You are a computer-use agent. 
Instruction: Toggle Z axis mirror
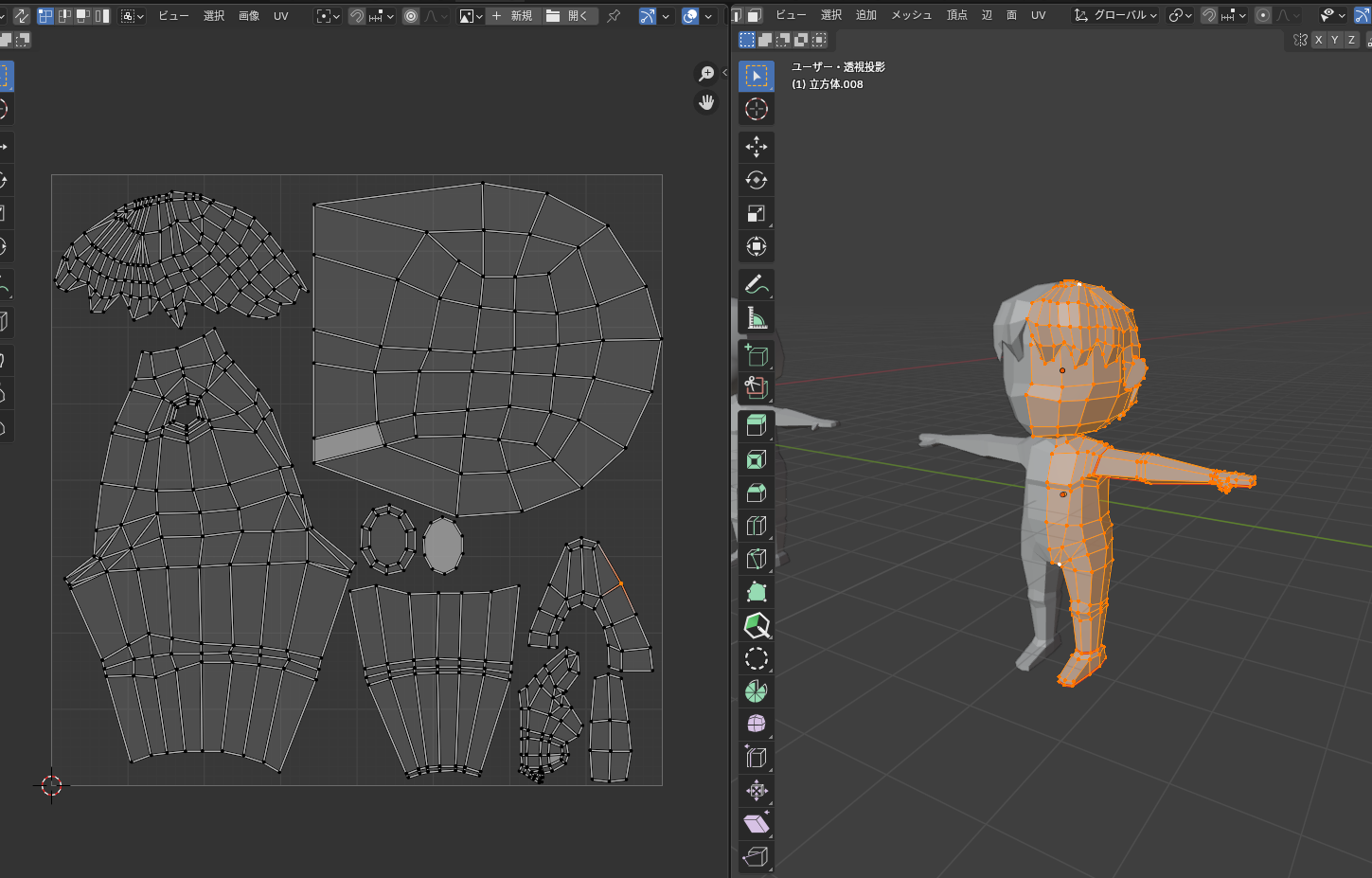tap(1352, 40)
